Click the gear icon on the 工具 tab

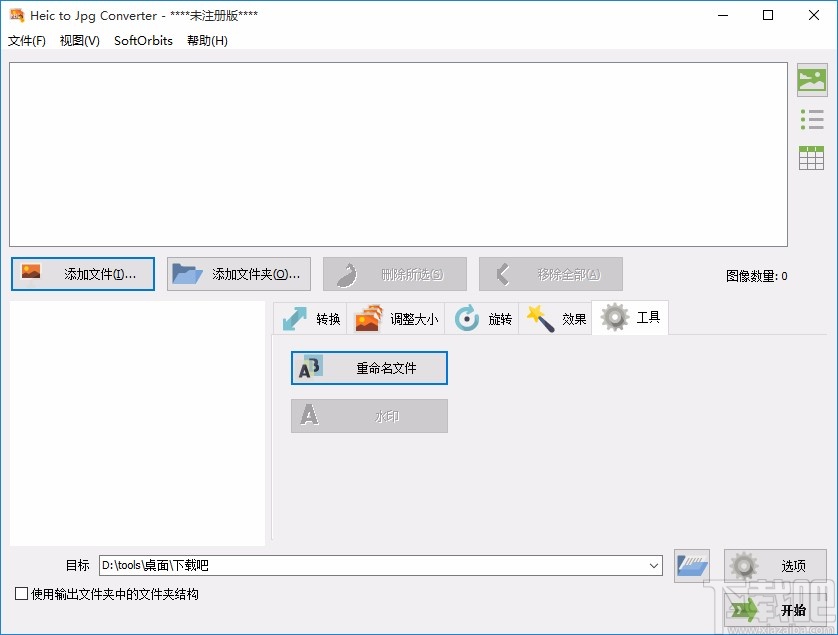click(x=613, y=317)
